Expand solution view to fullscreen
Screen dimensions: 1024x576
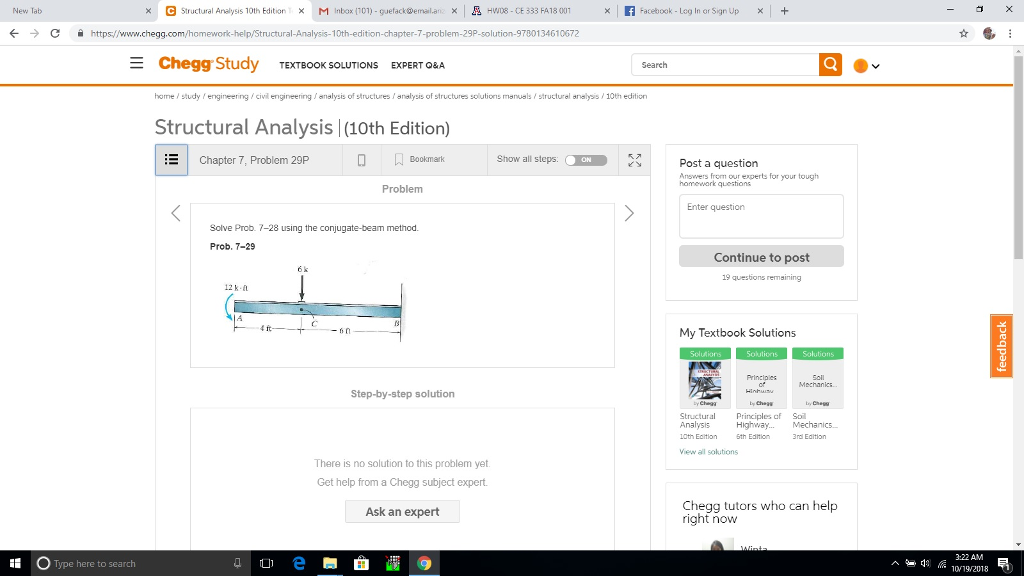pyautogui.click(x=634, y=159)
